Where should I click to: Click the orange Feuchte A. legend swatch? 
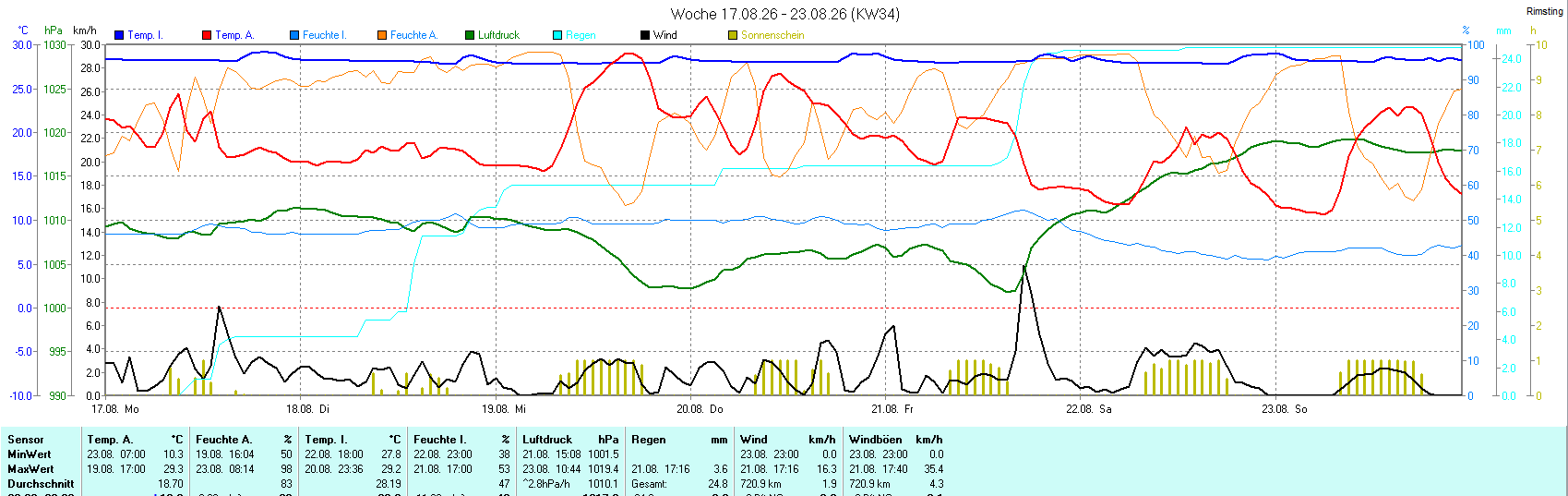click(382, 35)
